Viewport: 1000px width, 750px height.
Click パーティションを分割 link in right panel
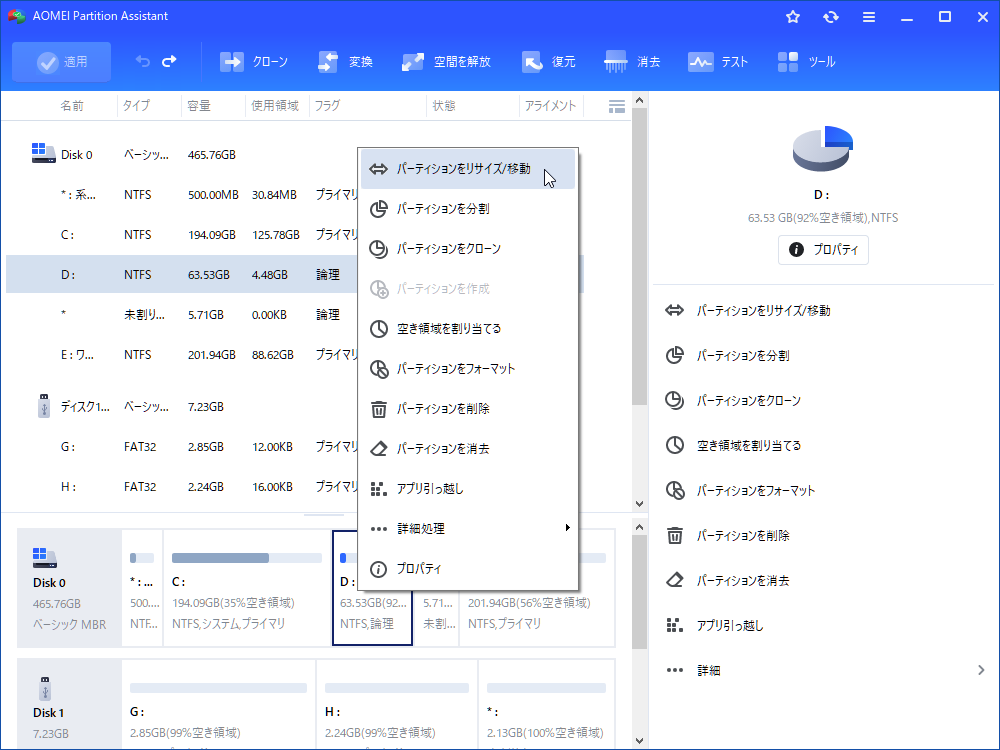click(743, 355)
